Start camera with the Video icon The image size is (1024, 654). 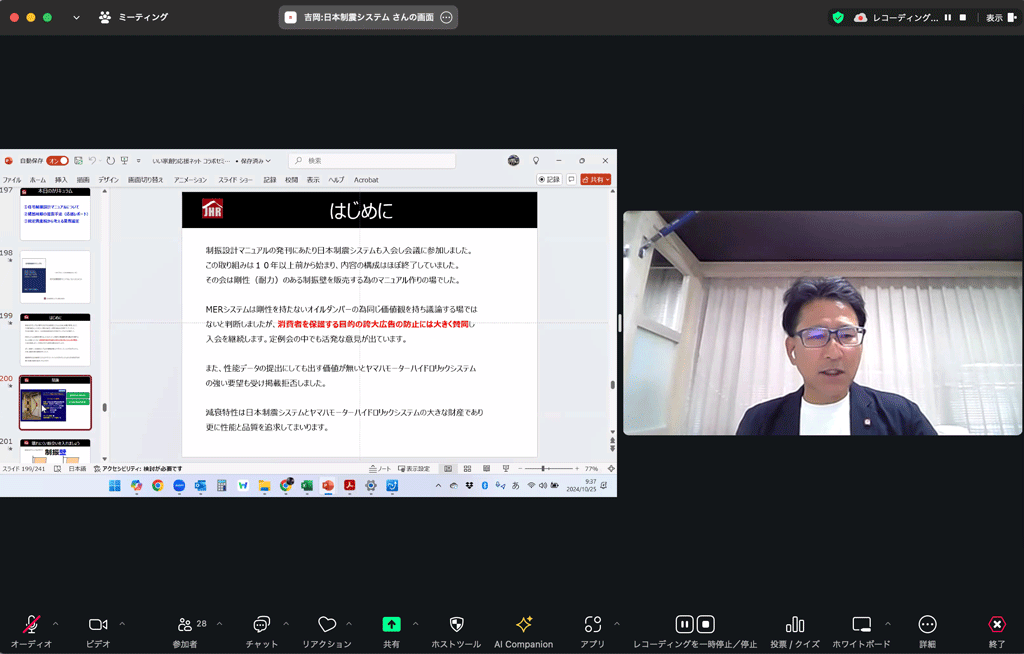(x=98, y=625)
